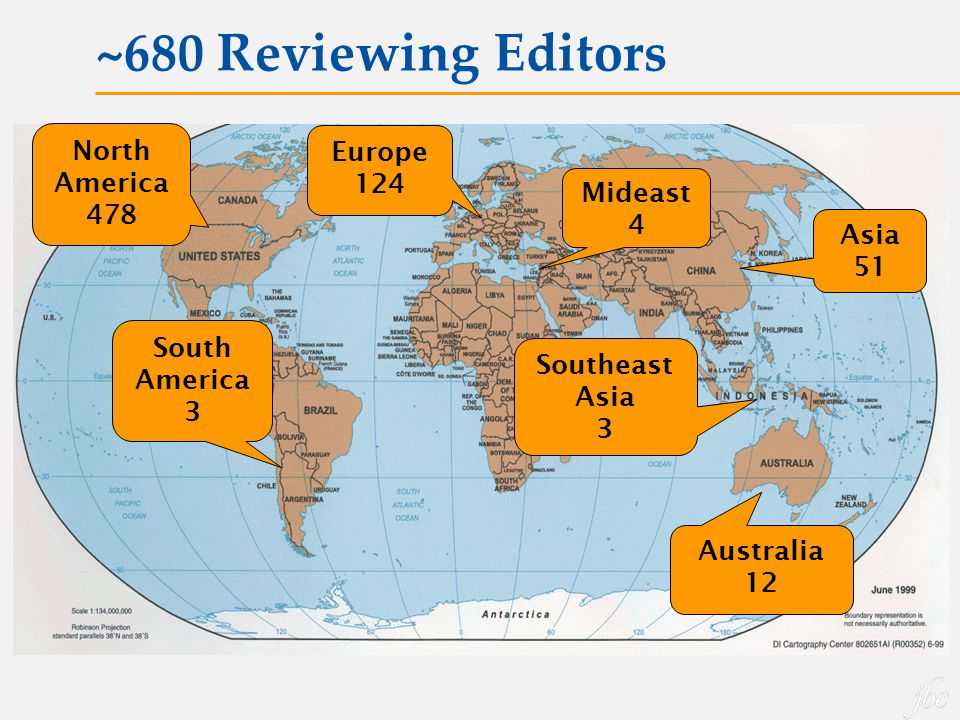Click the ANGOLA country label

[495, 419]
